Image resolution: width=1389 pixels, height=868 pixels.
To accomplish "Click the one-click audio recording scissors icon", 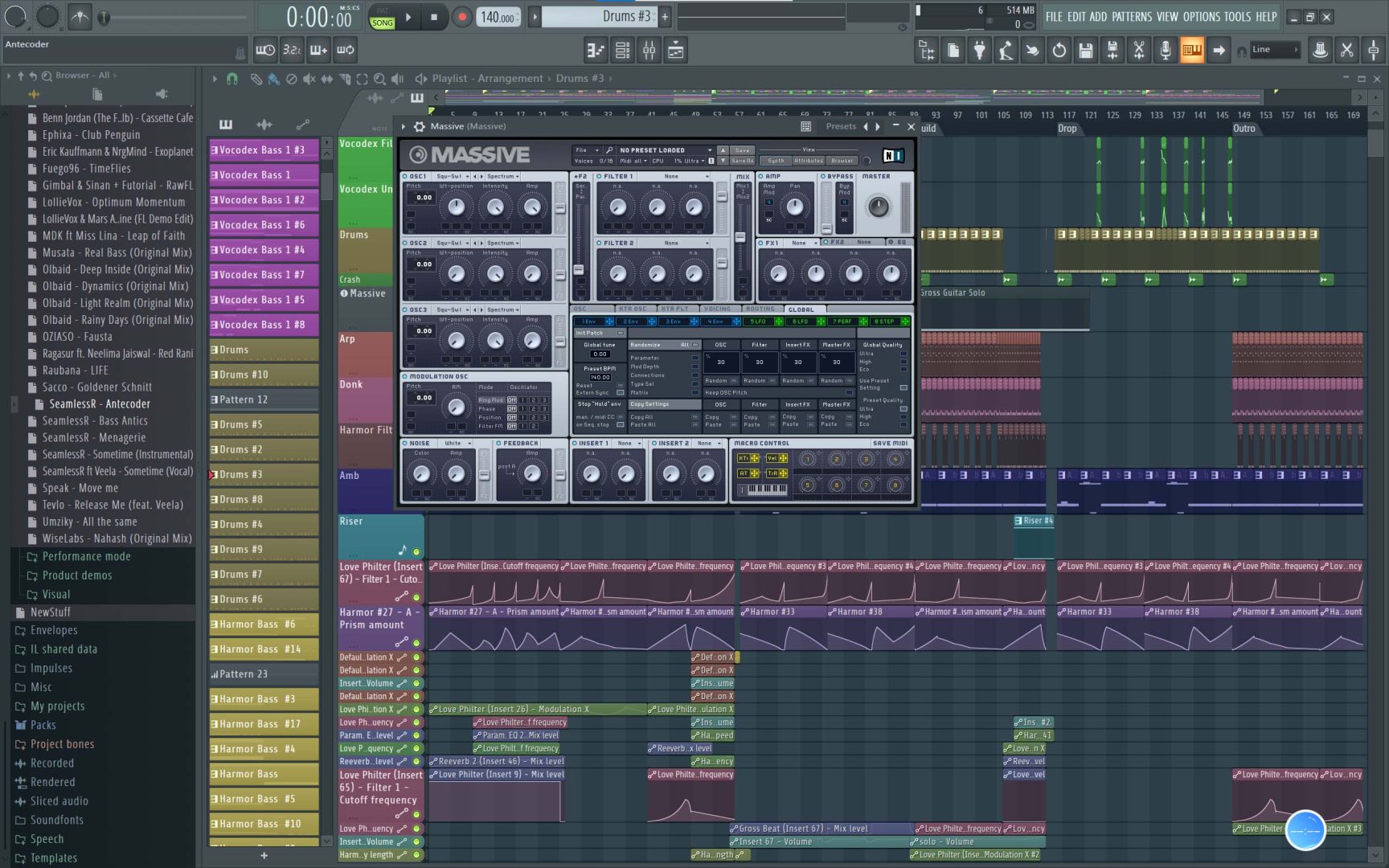I will click(x=1138, y=51).
